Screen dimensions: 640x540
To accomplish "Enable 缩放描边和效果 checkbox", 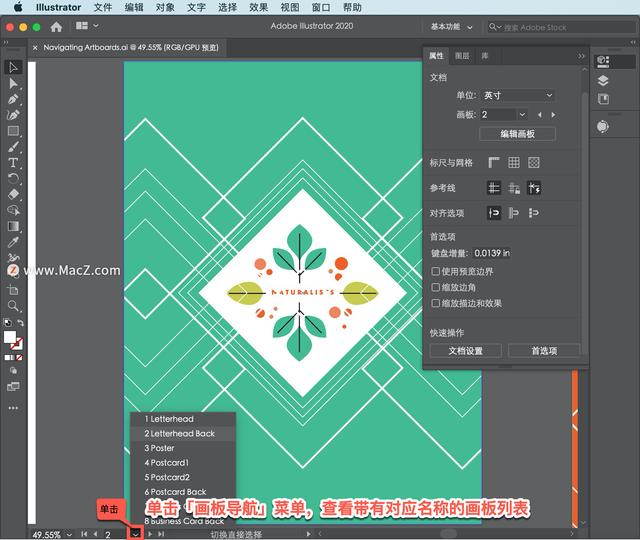I will (436, 303).
